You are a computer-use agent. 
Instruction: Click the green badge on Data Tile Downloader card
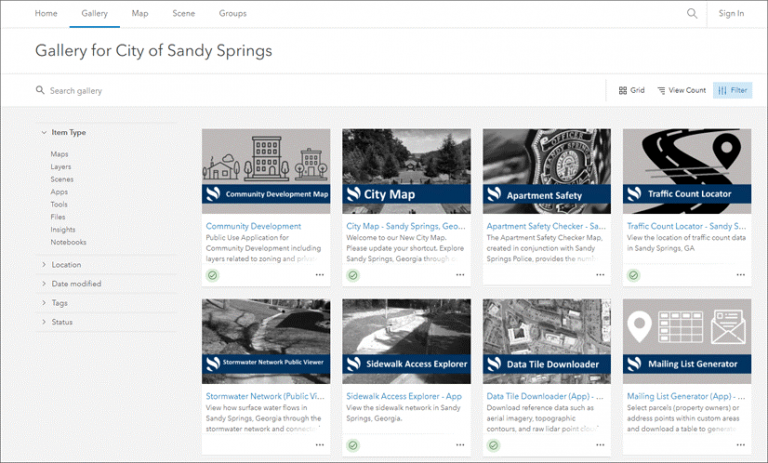click(493, 445)
